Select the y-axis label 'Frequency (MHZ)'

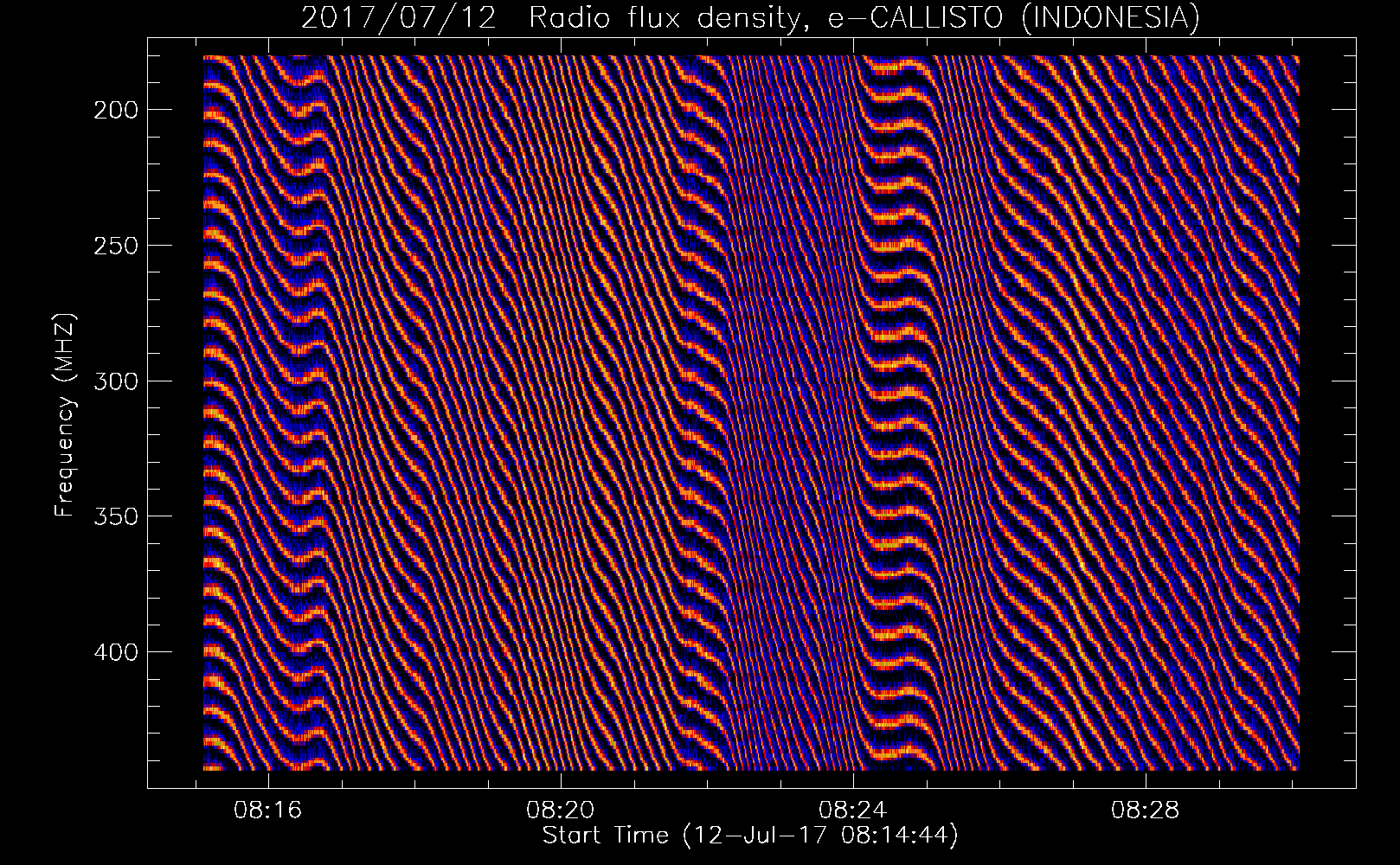pos(65,414)
